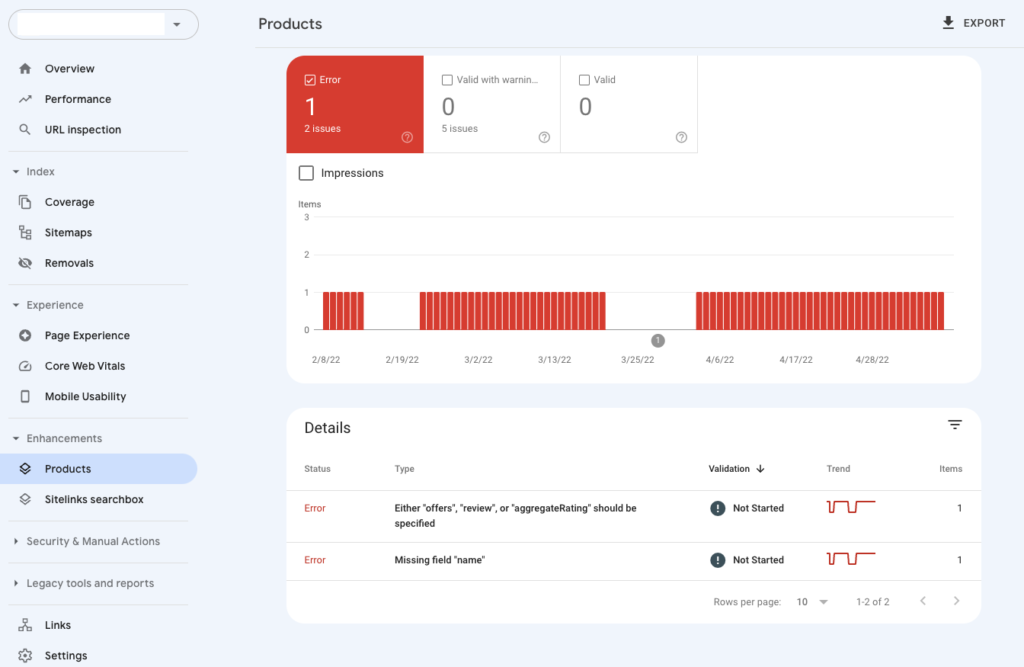Click the 4/28/22 date label on chart
The image size is (1024, 667).
point(872,360)
